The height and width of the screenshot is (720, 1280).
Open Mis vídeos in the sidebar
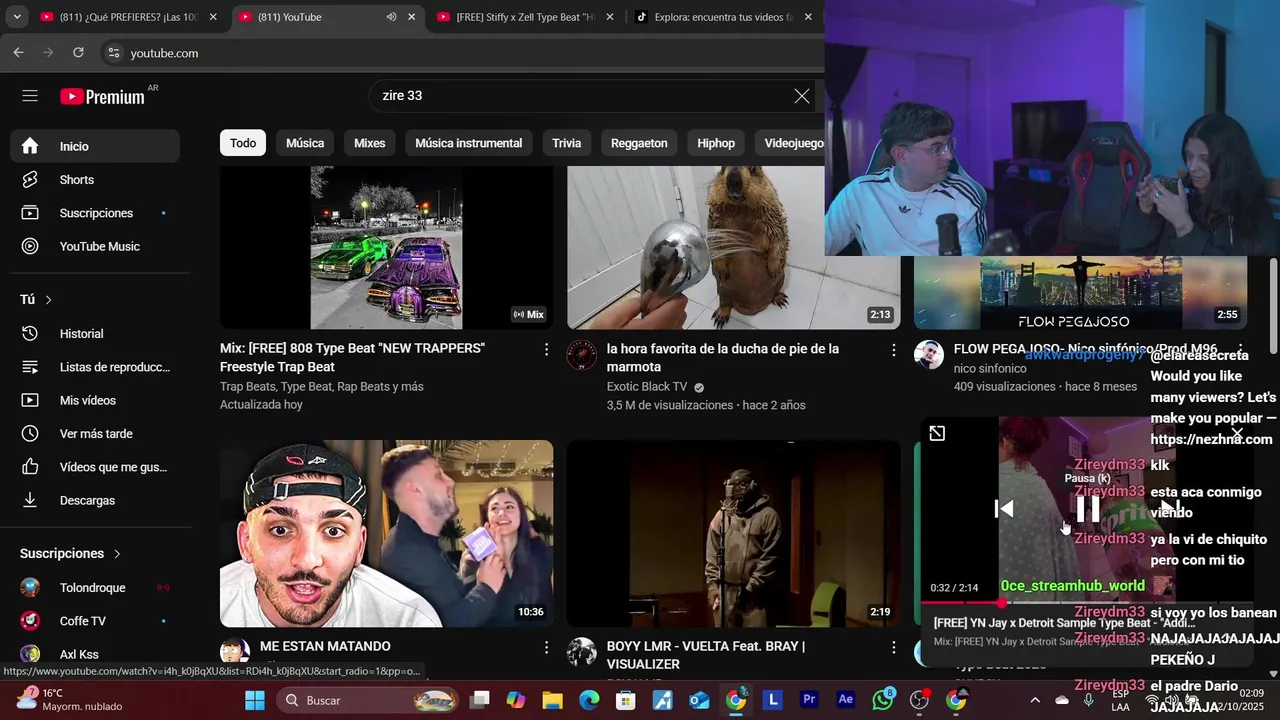[x=96, y=400]
